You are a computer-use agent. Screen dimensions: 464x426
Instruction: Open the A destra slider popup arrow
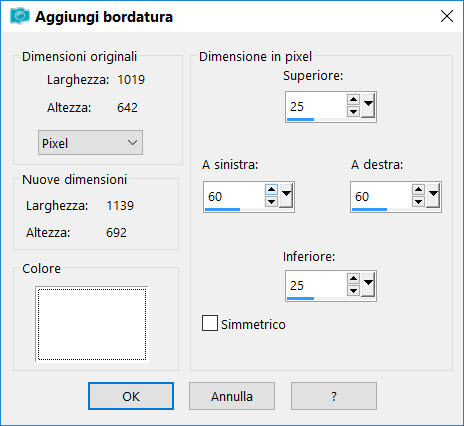(433, 196)
